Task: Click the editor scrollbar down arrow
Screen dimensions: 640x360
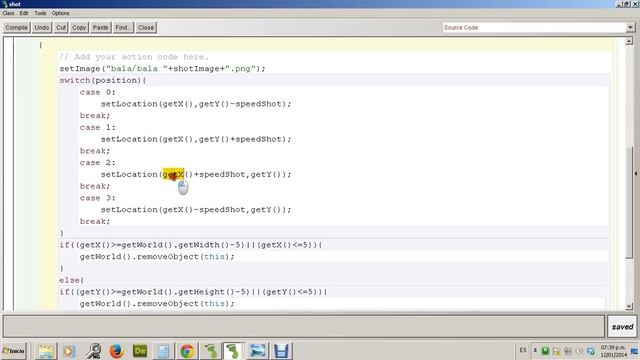Action: (629, 306)
